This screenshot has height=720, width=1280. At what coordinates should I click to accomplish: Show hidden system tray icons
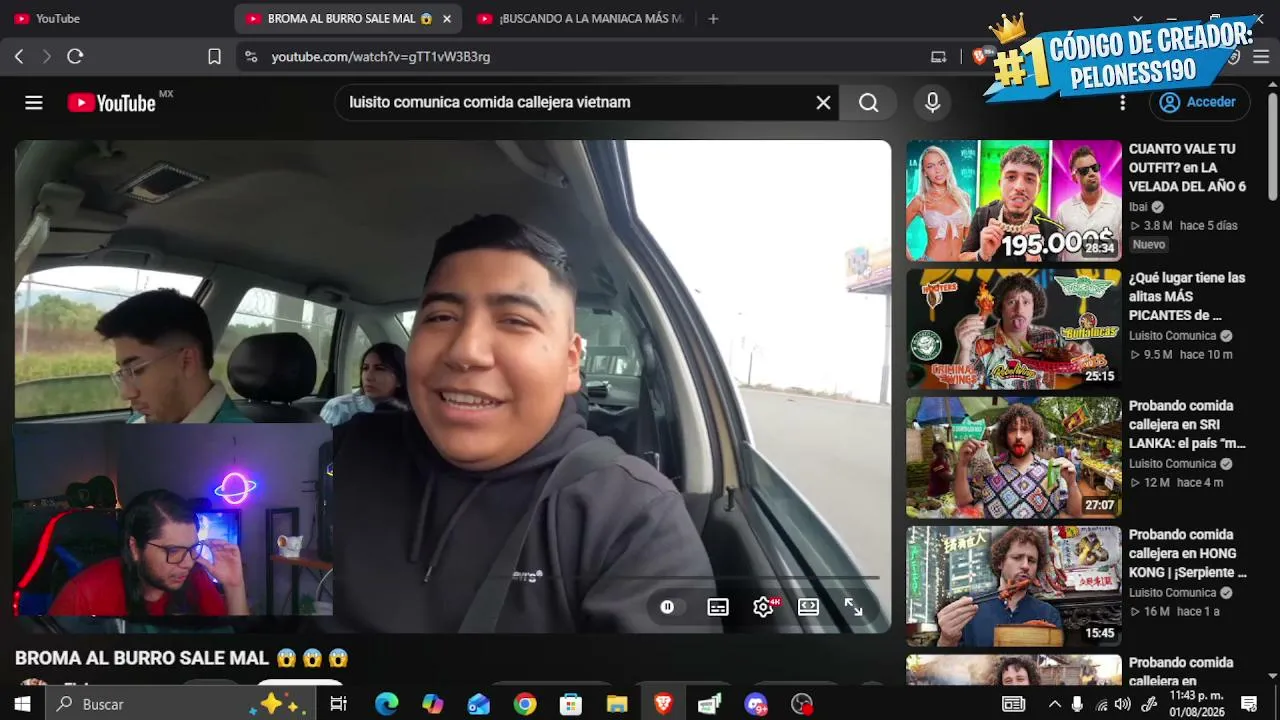coord(1054,704)
